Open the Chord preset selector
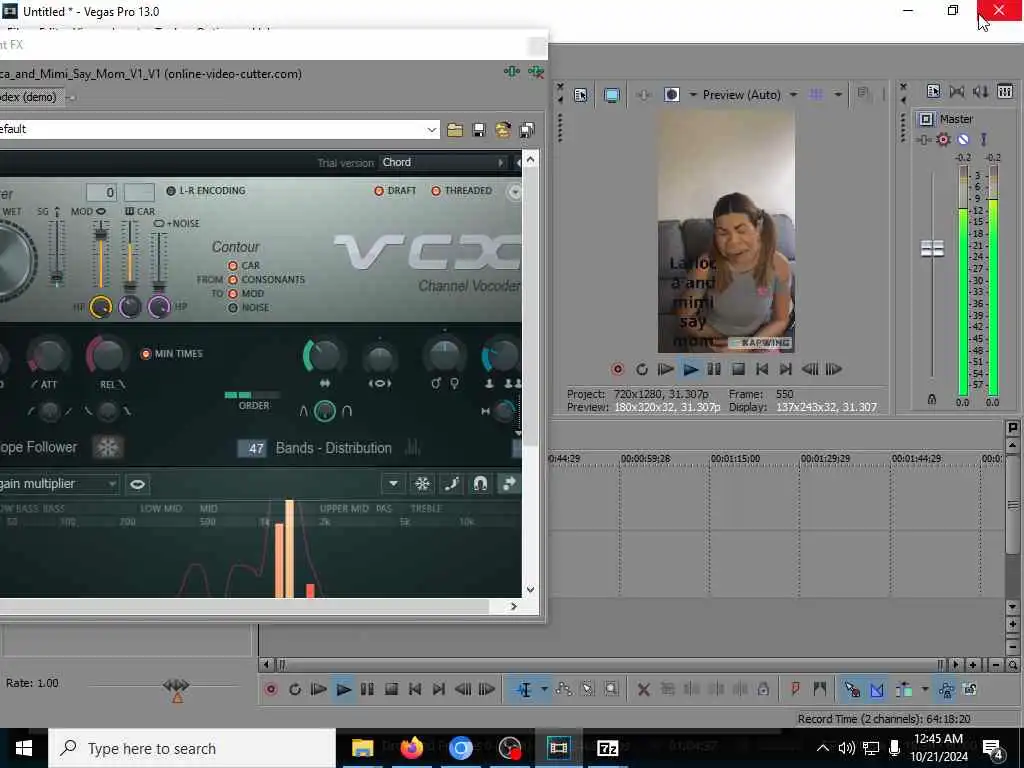The height and width of the screenshot is (768, 1024). 443,163
